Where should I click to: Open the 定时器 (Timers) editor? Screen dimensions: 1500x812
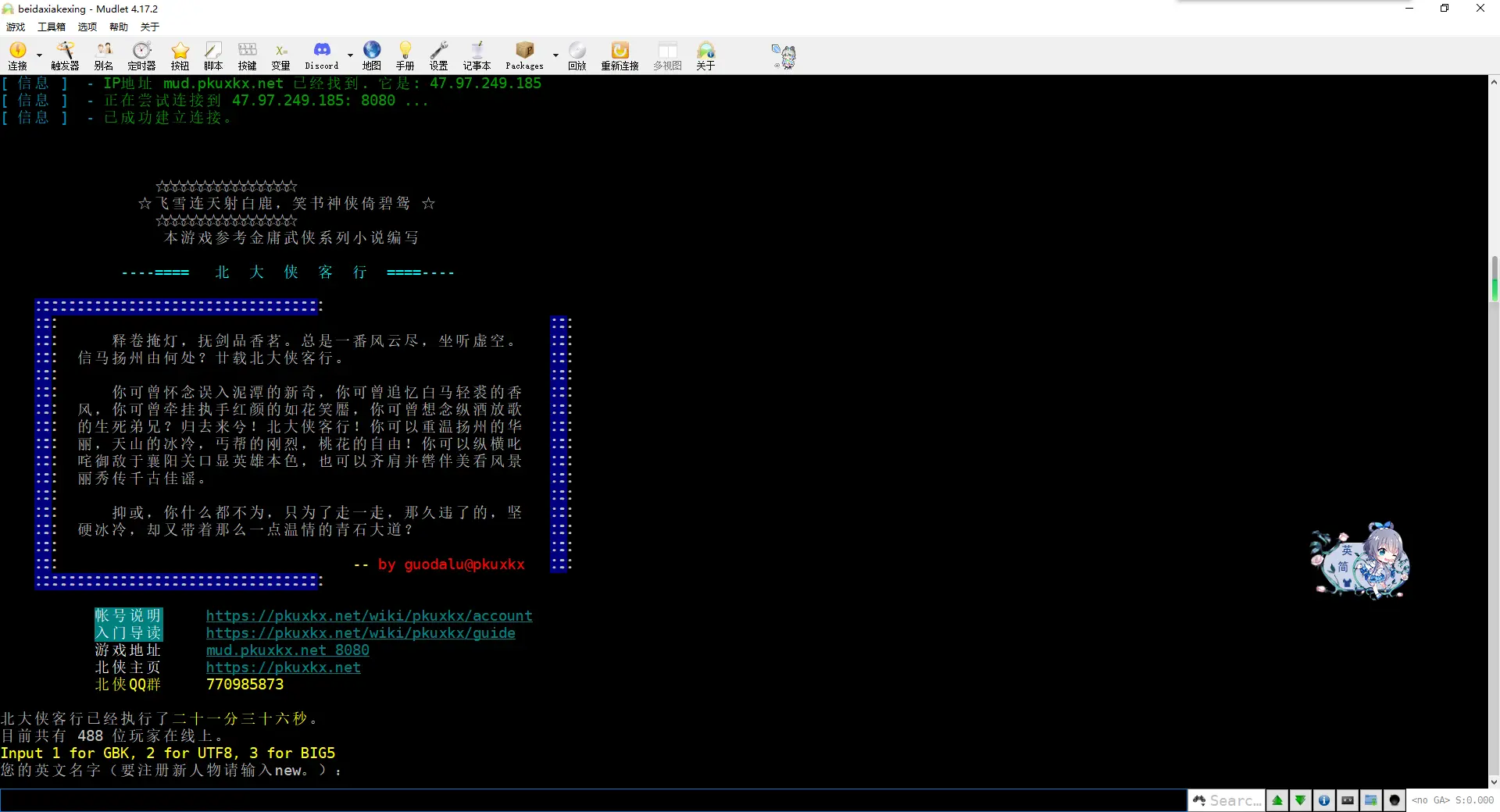point(141,56)
